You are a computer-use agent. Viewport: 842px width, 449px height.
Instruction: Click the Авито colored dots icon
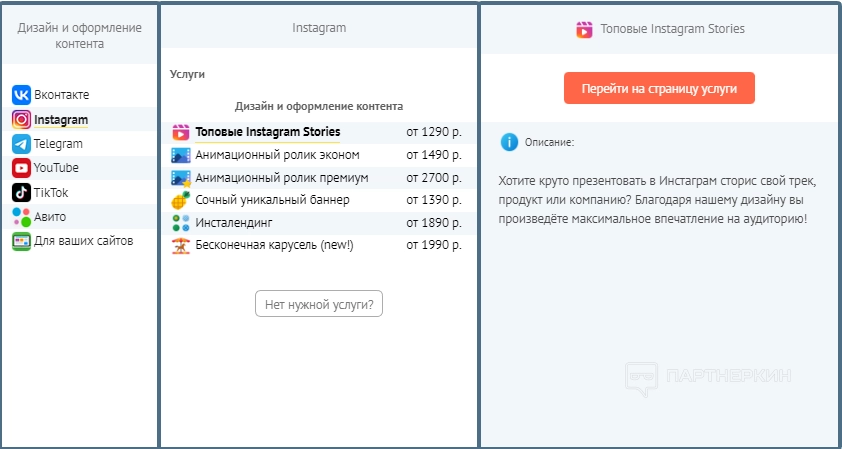pyautogui.click(x=21, y=216)
